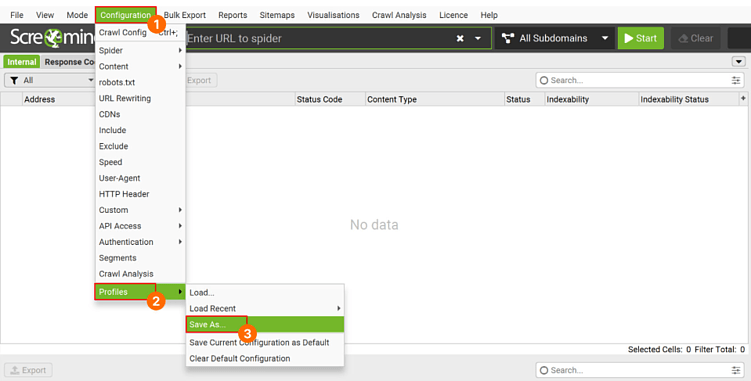The image size is (751, 381).
Task: Choose Speed option
Action: [140, 162]
